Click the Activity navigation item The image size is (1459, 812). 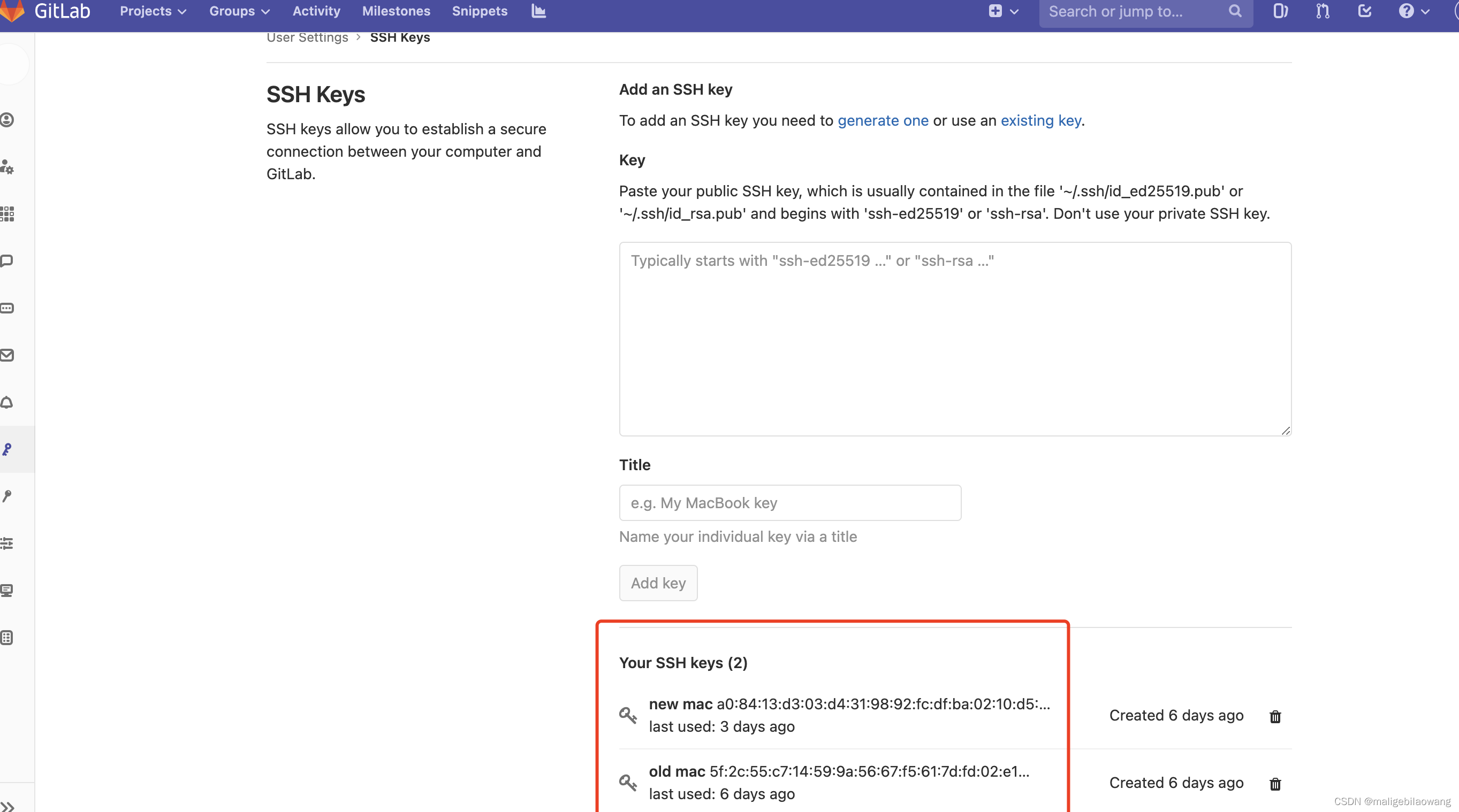317,11
